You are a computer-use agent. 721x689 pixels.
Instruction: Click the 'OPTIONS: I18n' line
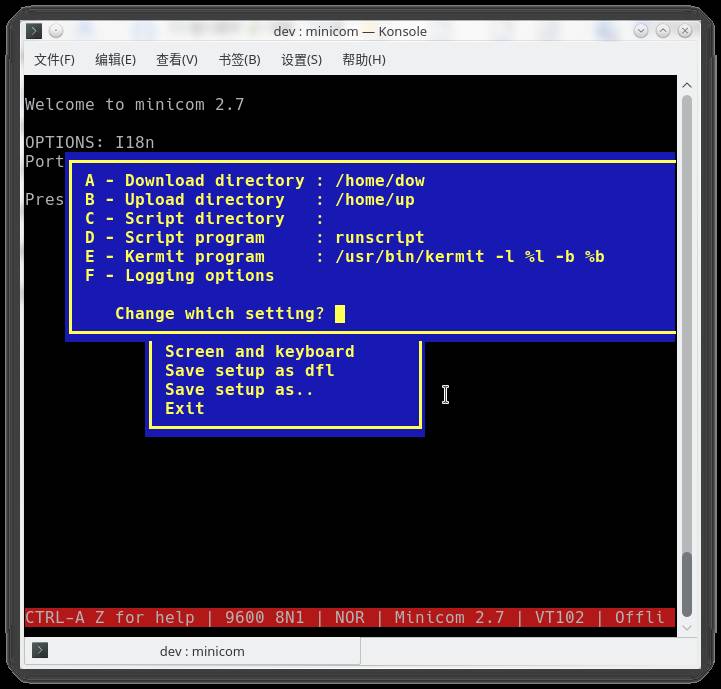point(90,142)
